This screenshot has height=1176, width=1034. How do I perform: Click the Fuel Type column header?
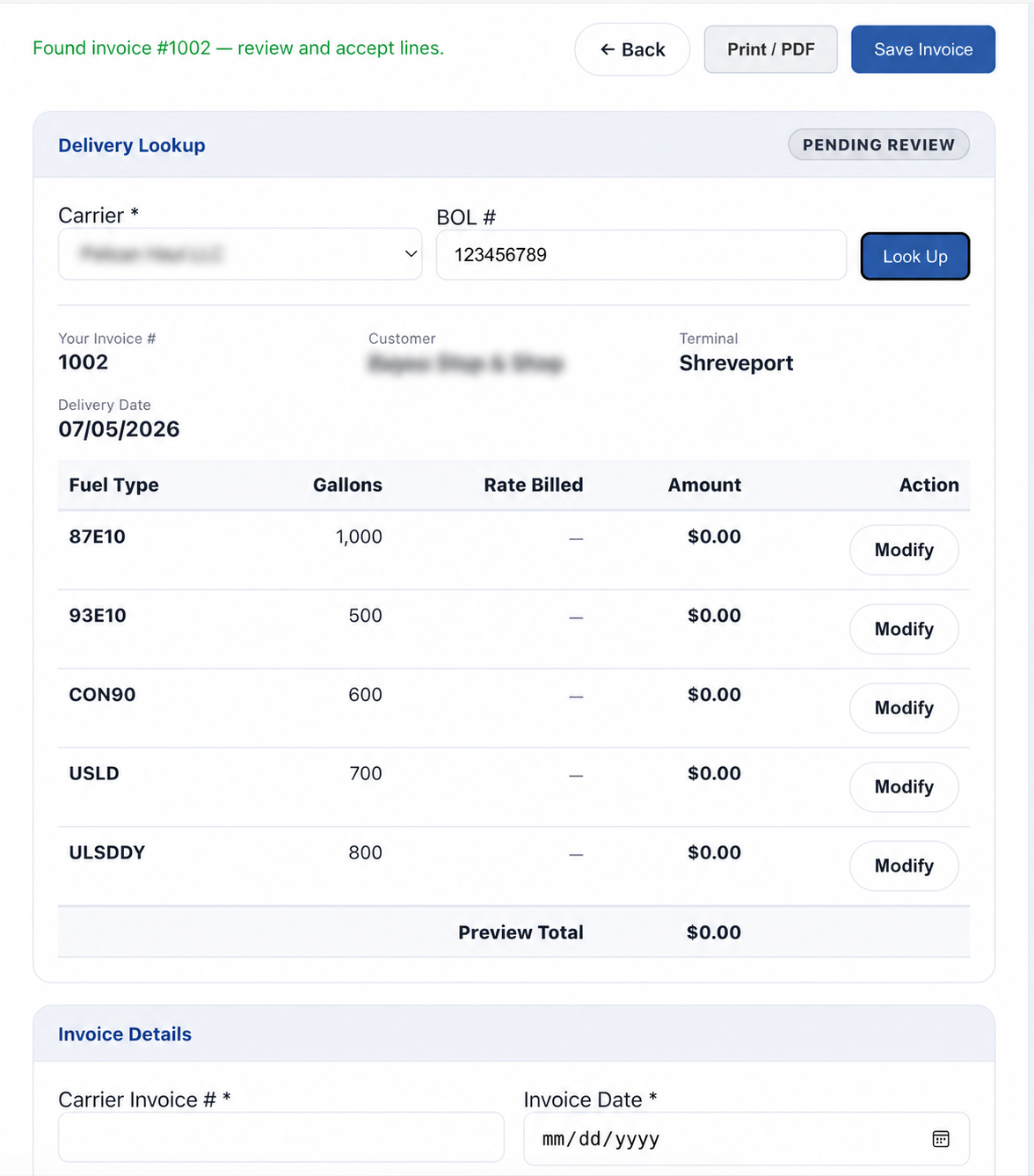(114, 485)
